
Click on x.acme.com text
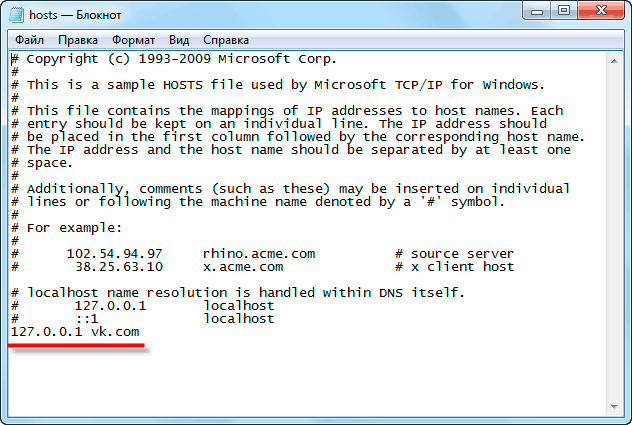243,267
